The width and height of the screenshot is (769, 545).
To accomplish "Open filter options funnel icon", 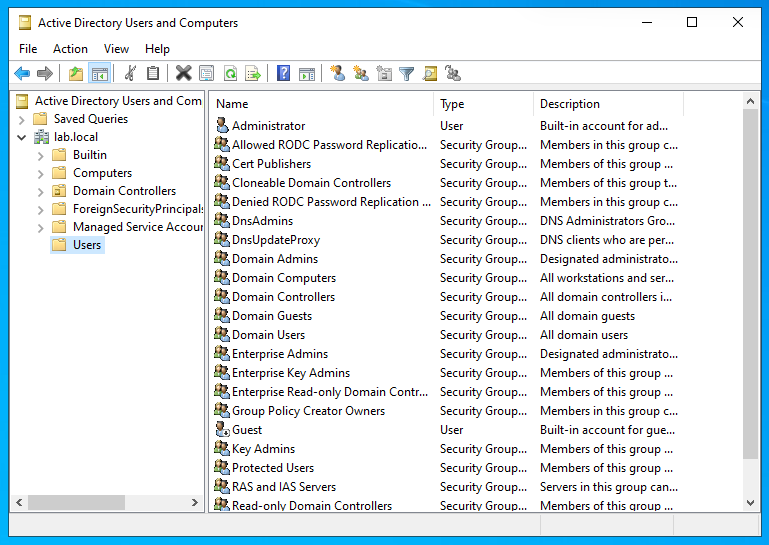I will 407,74.
